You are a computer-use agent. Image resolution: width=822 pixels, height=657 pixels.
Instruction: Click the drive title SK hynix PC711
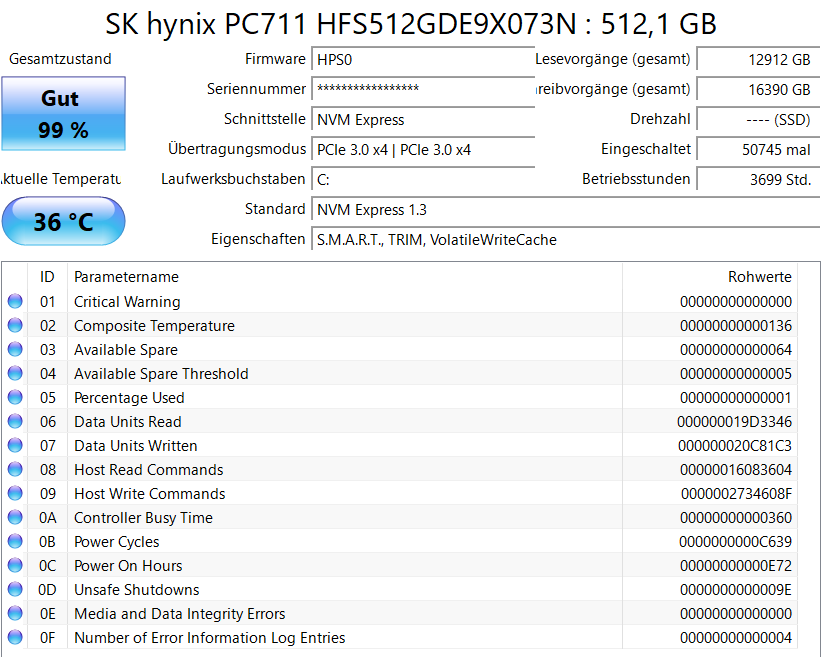(x=410, y=24)
